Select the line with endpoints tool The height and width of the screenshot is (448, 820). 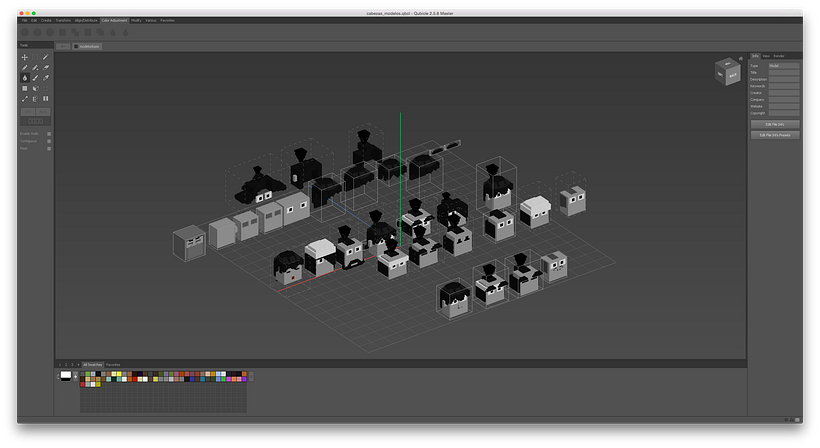pyautogui.click(x=25, y=99)
